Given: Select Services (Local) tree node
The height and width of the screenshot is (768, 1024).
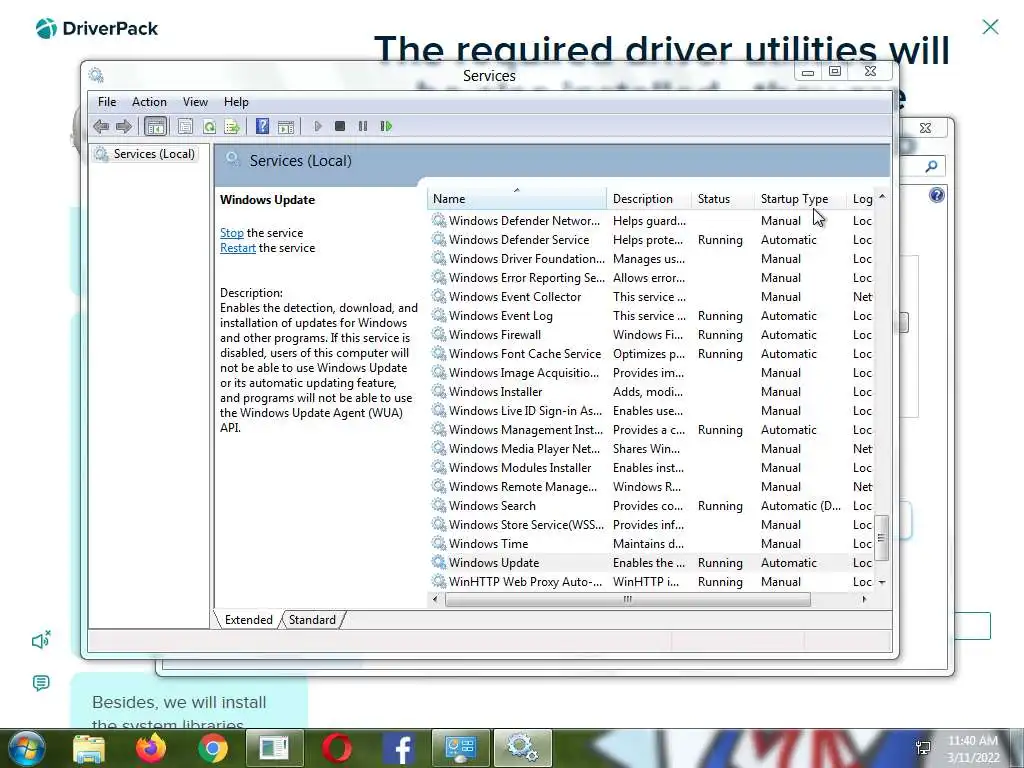Looking at the screenshot, I should 146,154.
